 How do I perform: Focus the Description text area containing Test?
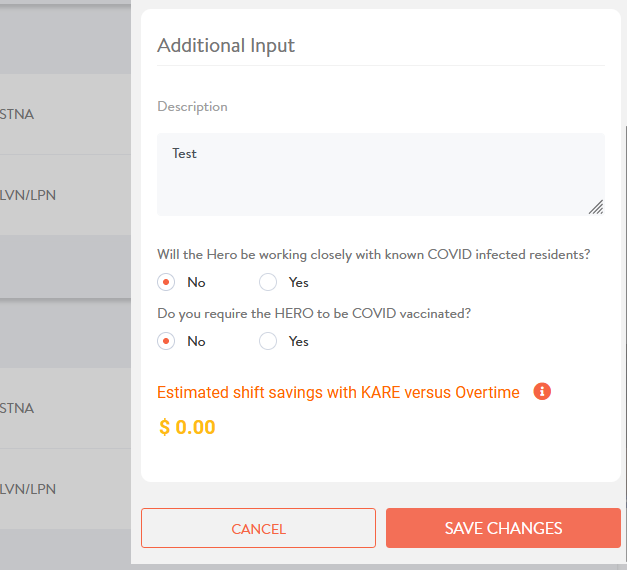point(381,174)
